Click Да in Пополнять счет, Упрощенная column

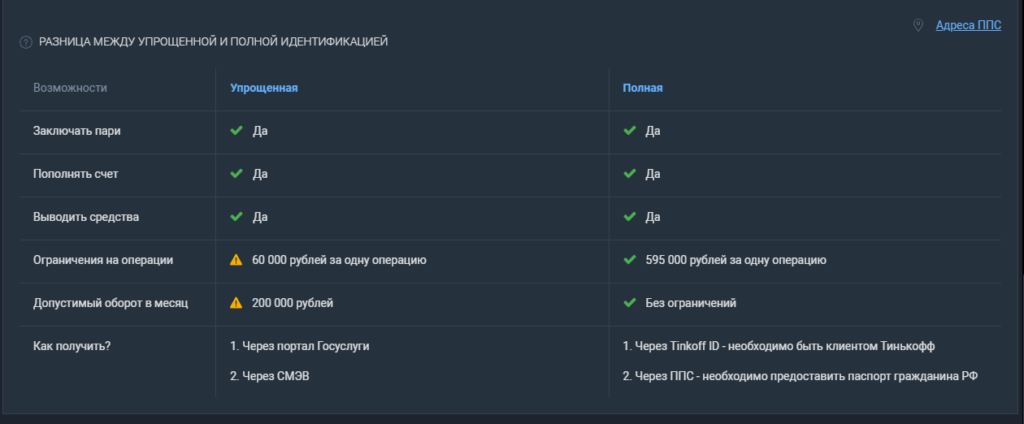click(261, 174)
